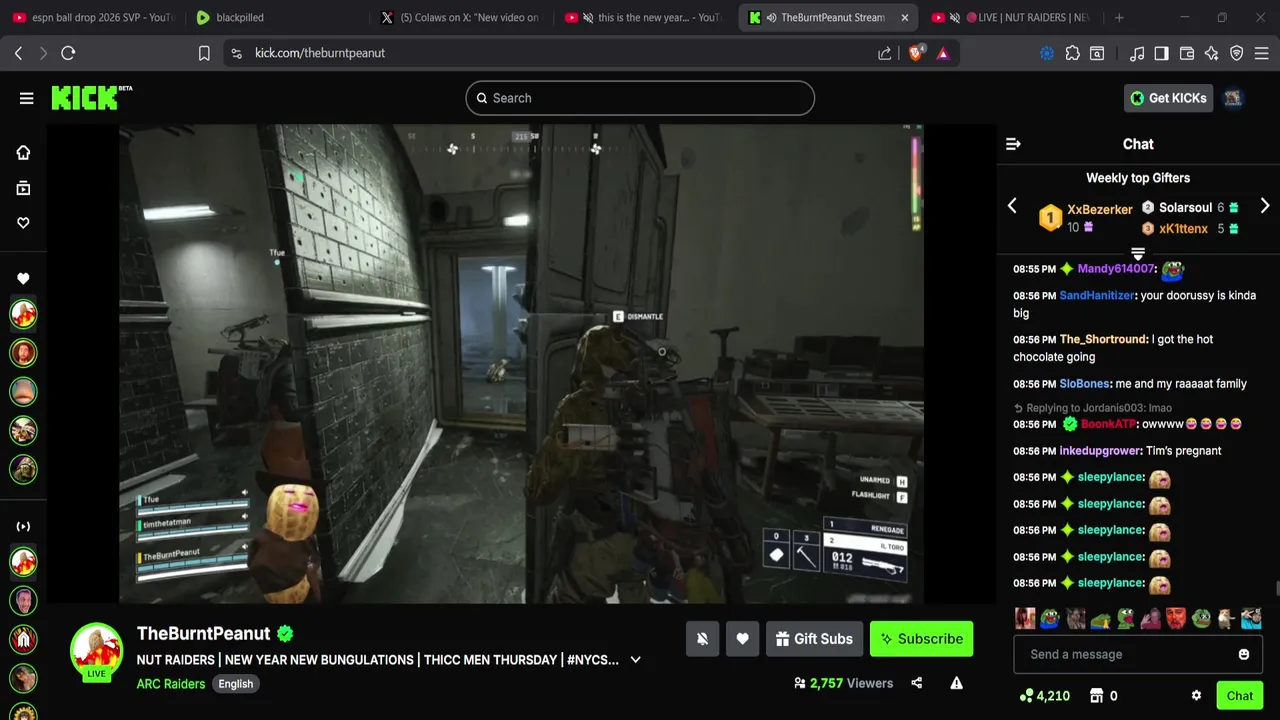Screen dimensions: 1280x720
Task: Click the chat scrollbar
Action: [x=1276, y=590]
